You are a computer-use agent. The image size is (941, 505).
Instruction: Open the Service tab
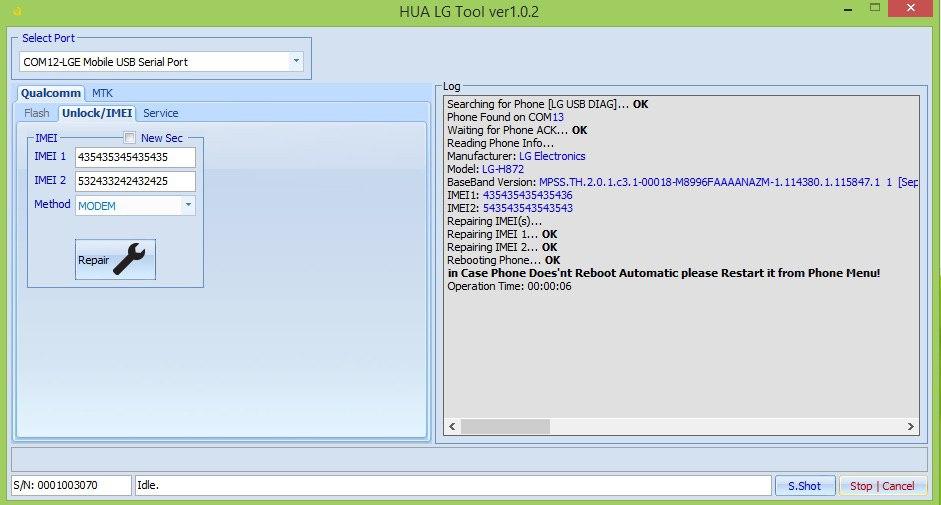(x=160, y=113)
